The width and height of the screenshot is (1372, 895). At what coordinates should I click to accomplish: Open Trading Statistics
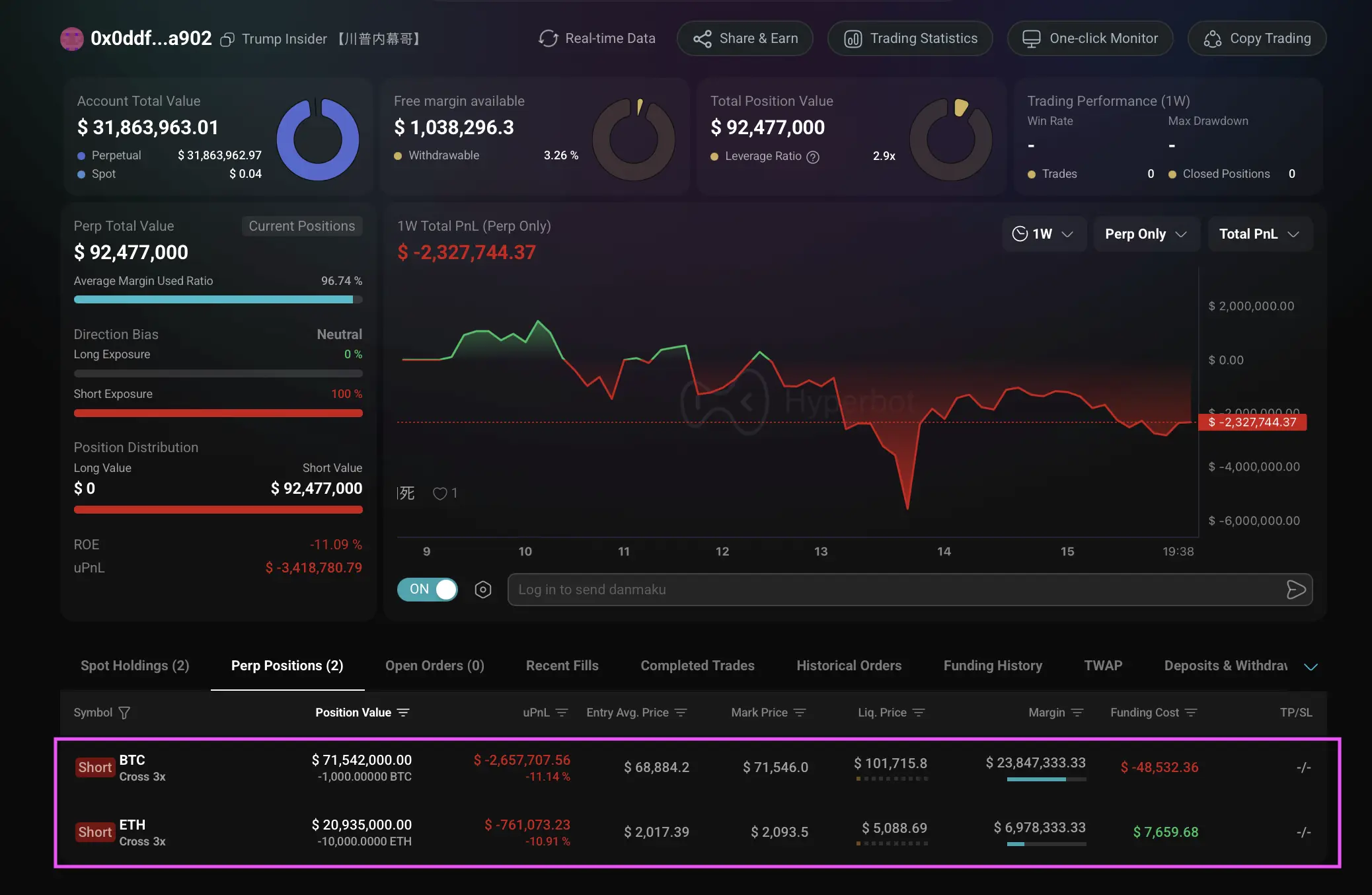(910, 38)
